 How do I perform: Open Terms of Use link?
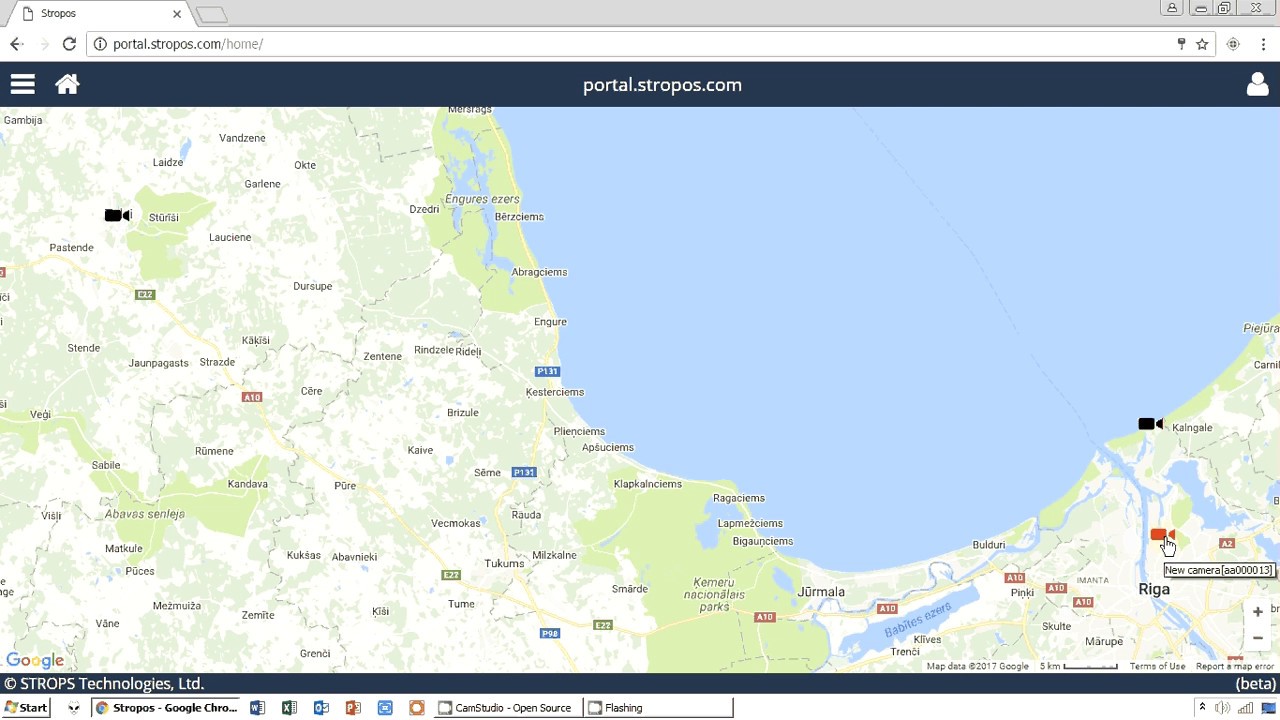1157,666
